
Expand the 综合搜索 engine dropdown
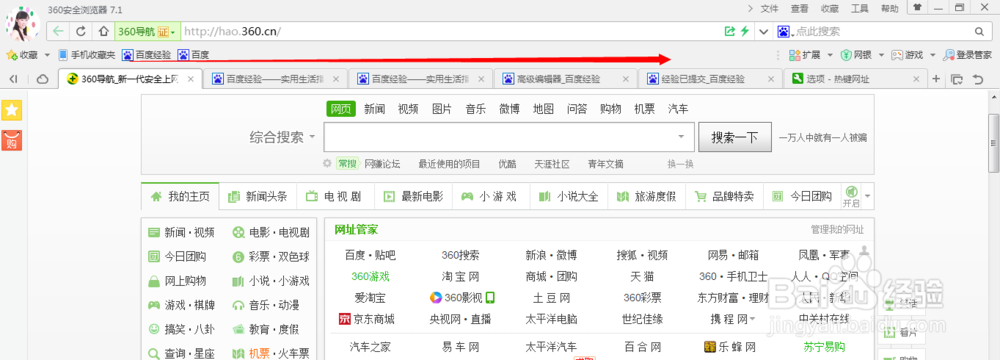283,137
